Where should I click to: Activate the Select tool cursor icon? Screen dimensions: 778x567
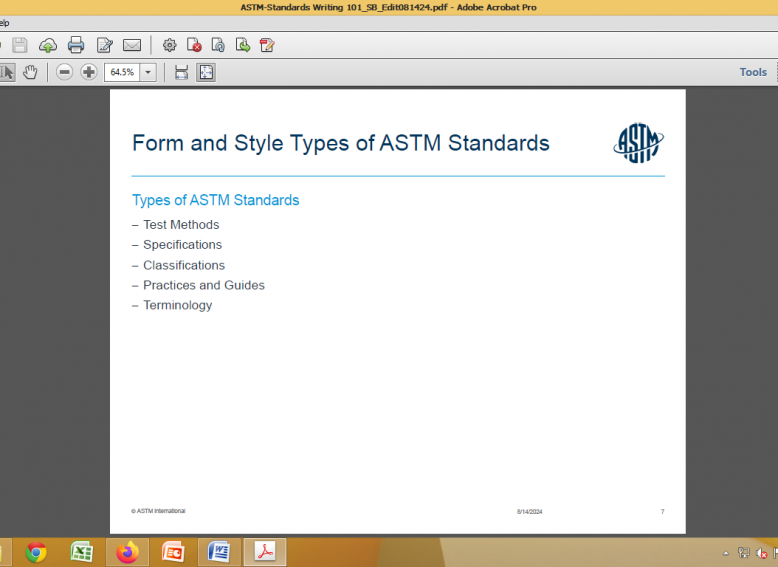click(x=7, y=72)
